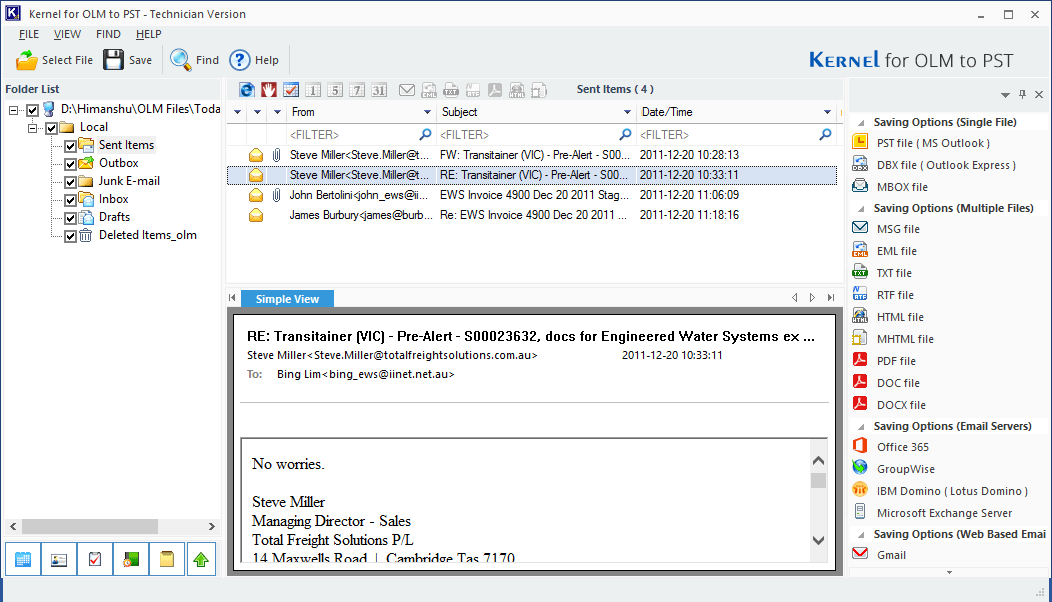Open the Find magnifier tool
The height and width of the screenshot is (602, 1052).
click(x=195, y=60)
